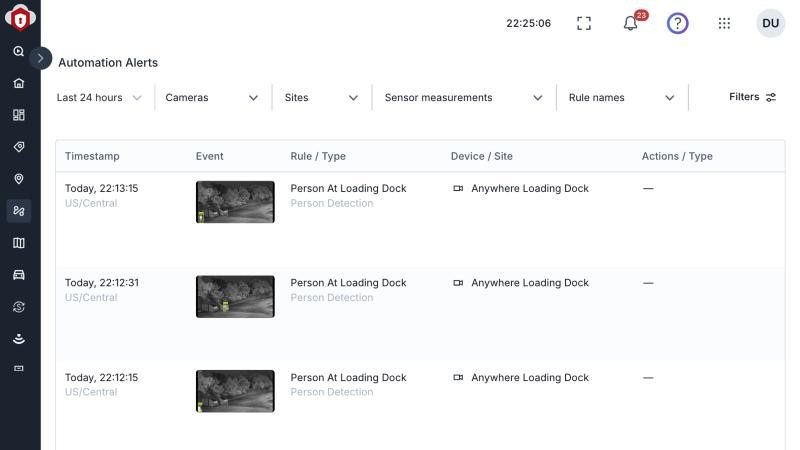Open the help question mark icon
Screen dimensions: 800x450
tap(678, 23)
